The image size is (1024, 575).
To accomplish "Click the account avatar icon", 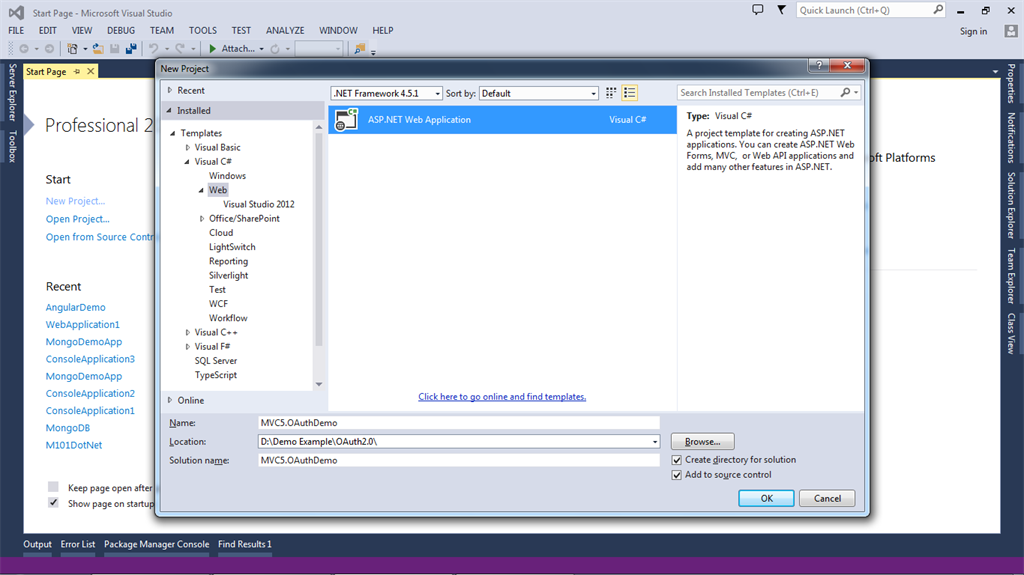I will [x=1011, y=31].
